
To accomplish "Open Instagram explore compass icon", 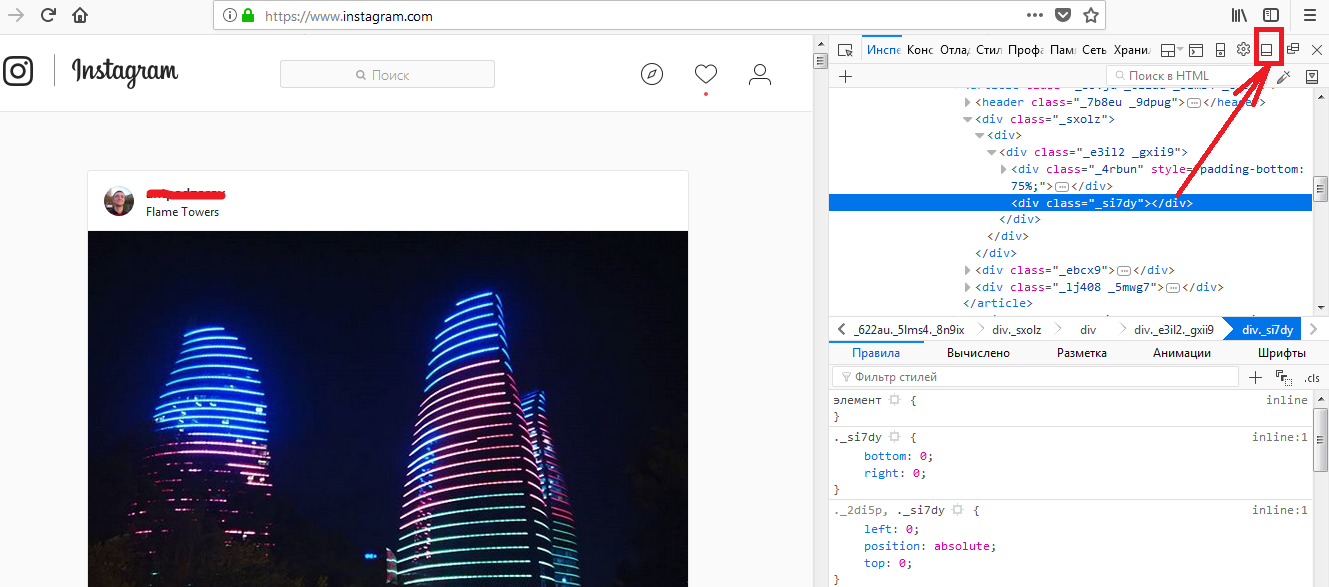I will (652, 74).
